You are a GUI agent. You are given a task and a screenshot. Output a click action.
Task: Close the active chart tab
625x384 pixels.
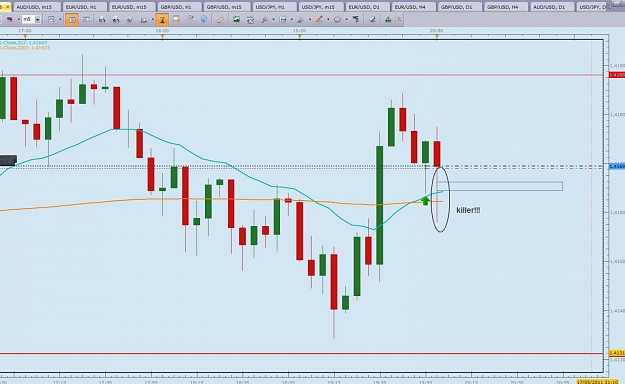8,7
